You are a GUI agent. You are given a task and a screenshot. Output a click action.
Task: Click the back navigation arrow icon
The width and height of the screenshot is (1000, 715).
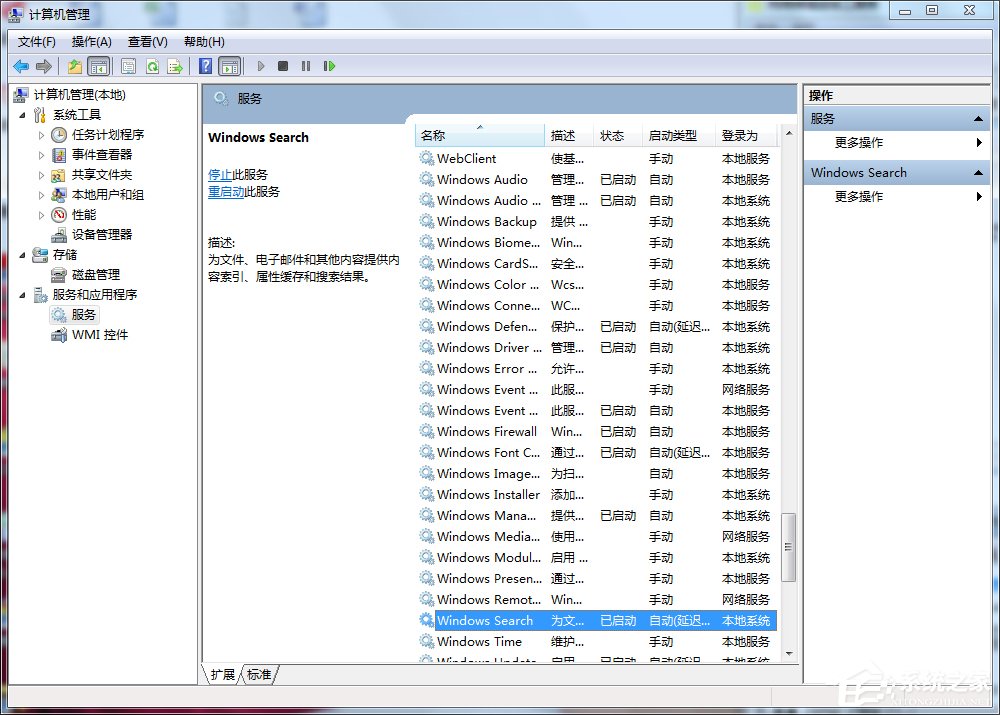pos(21,66)
